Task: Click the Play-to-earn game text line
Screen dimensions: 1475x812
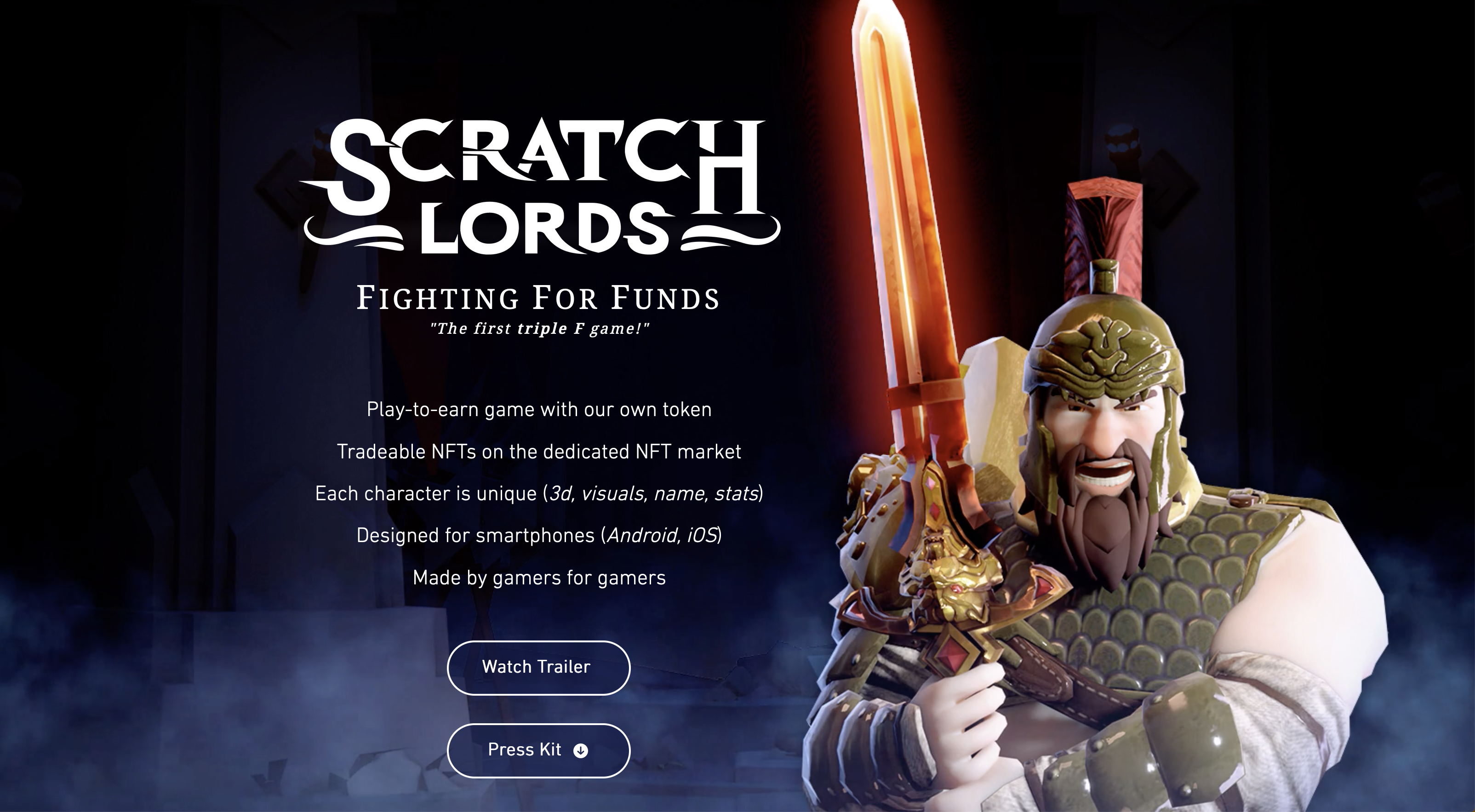Action: (x=539, y=410)
